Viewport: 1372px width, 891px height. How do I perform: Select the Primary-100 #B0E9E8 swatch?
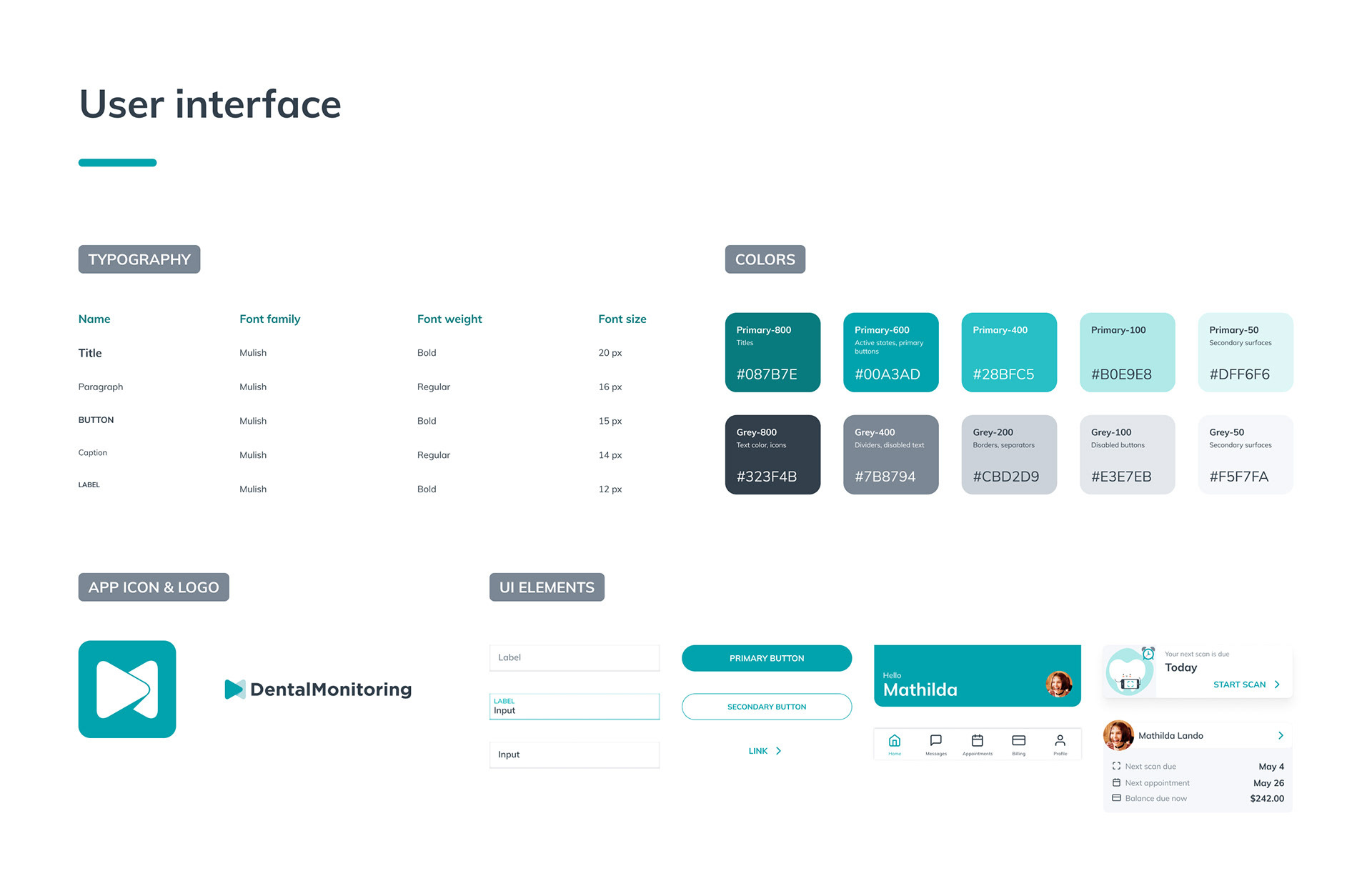click(1128, 352)
